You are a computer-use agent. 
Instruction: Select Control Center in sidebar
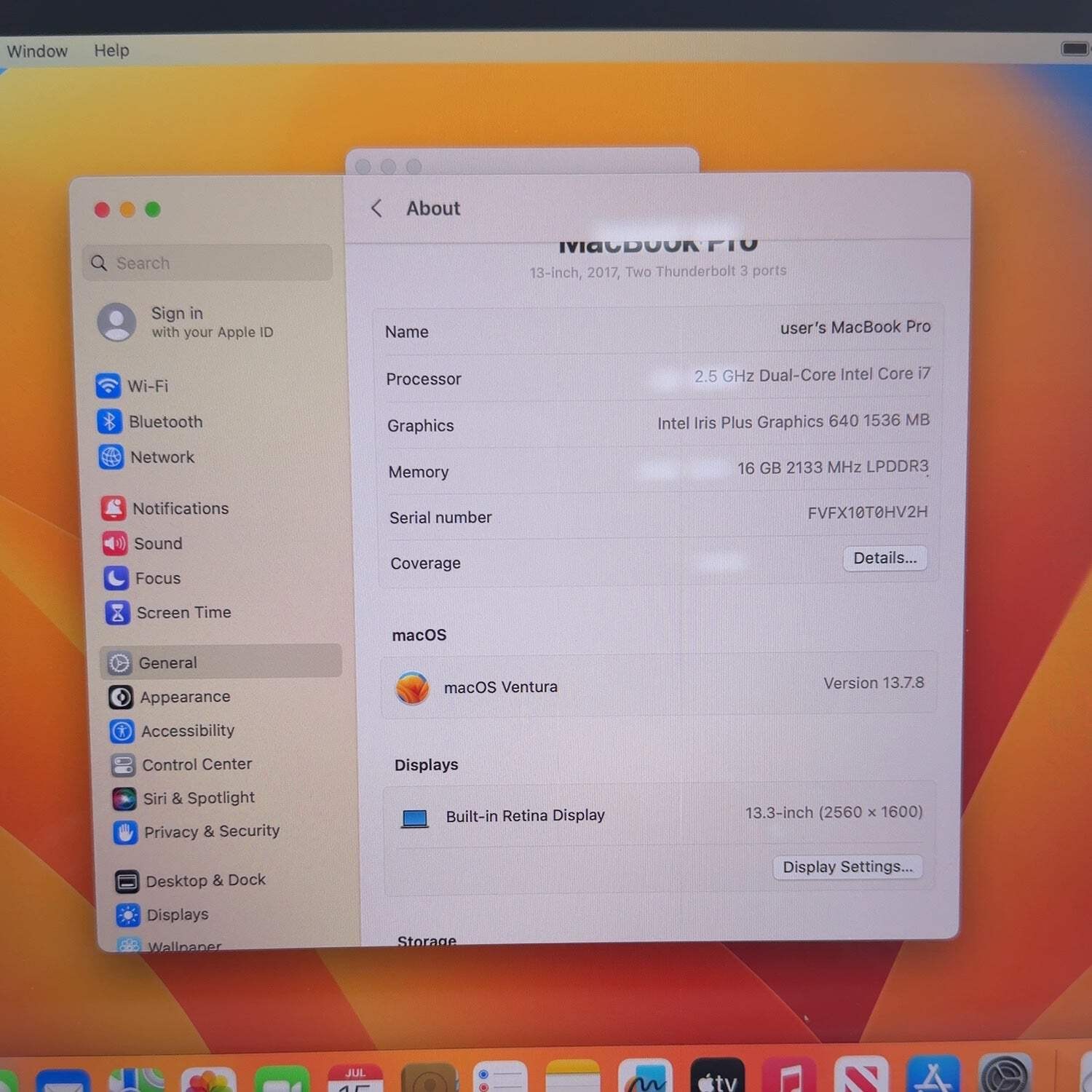[x=182, y=764]
